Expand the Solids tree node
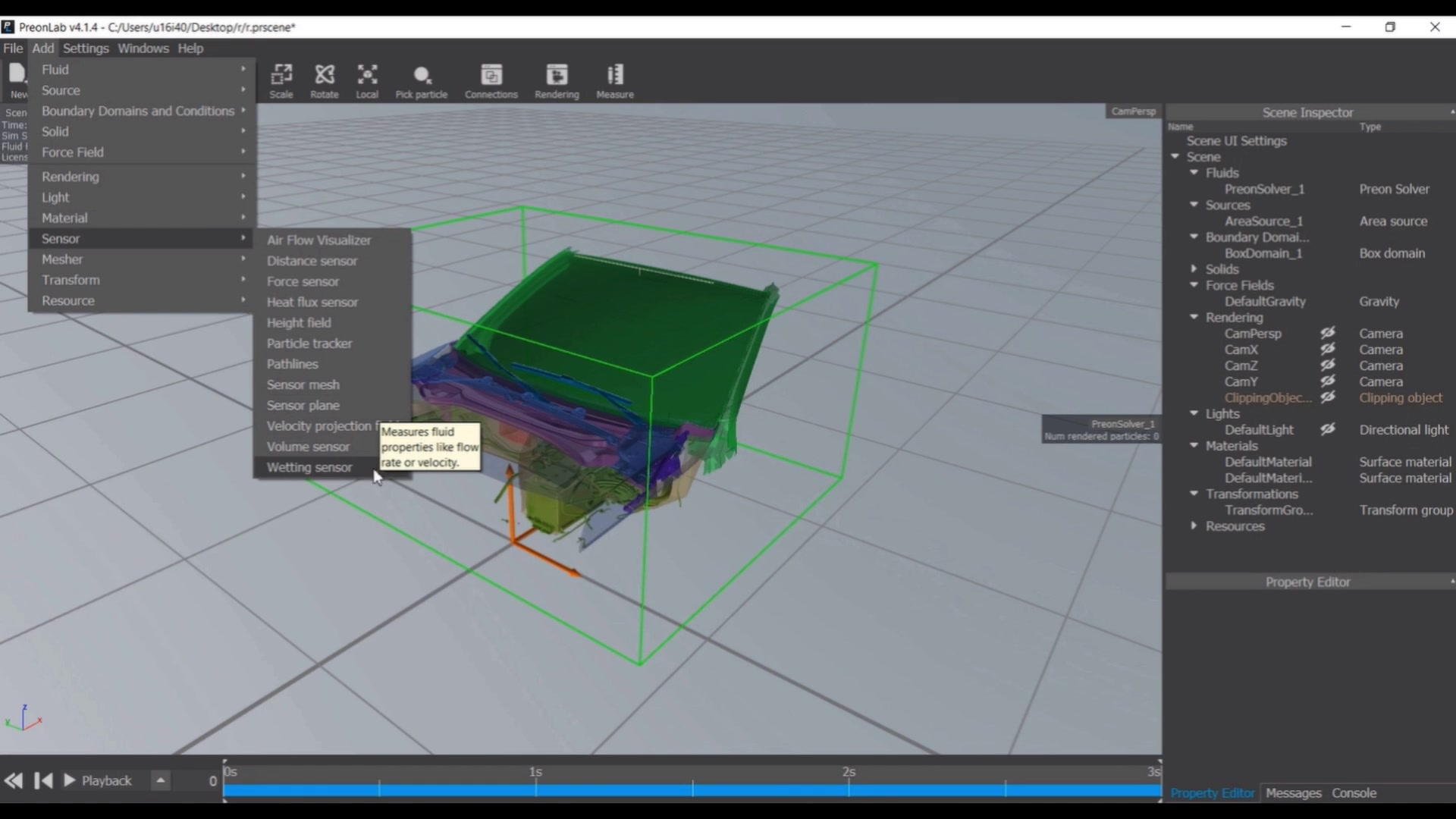 (1194, 269)
